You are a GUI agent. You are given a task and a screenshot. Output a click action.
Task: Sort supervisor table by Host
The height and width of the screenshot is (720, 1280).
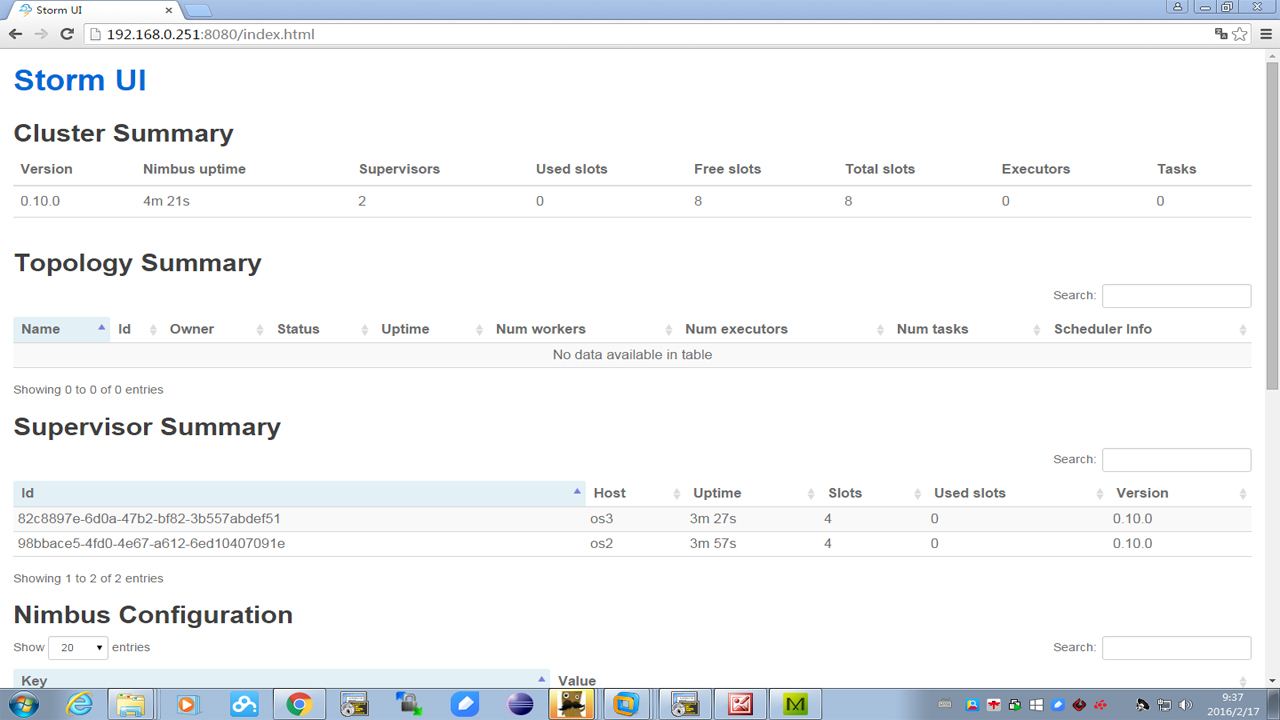click(633, 493)
